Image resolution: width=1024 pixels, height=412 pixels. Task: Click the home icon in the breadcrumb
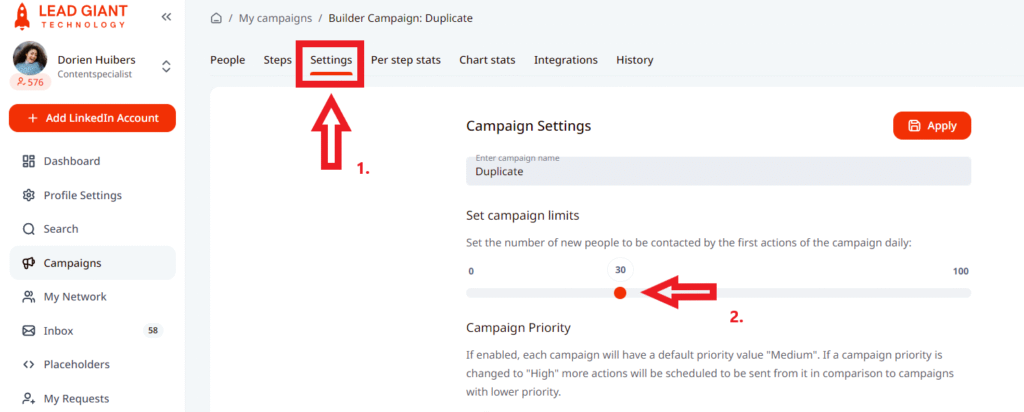[x=216, y=18]
